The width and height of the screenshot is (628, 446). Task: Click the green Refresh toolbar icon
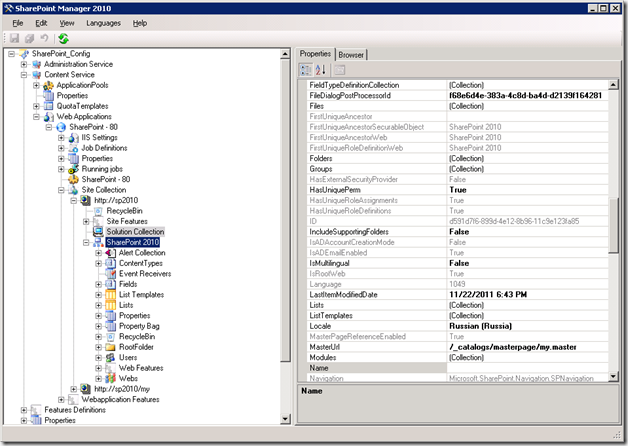63,38
